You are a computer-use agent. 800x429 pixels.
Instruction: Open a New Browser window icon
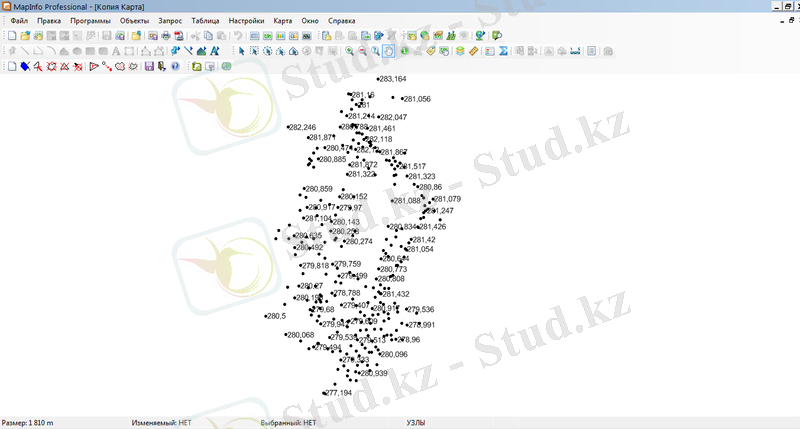point(255,36)
